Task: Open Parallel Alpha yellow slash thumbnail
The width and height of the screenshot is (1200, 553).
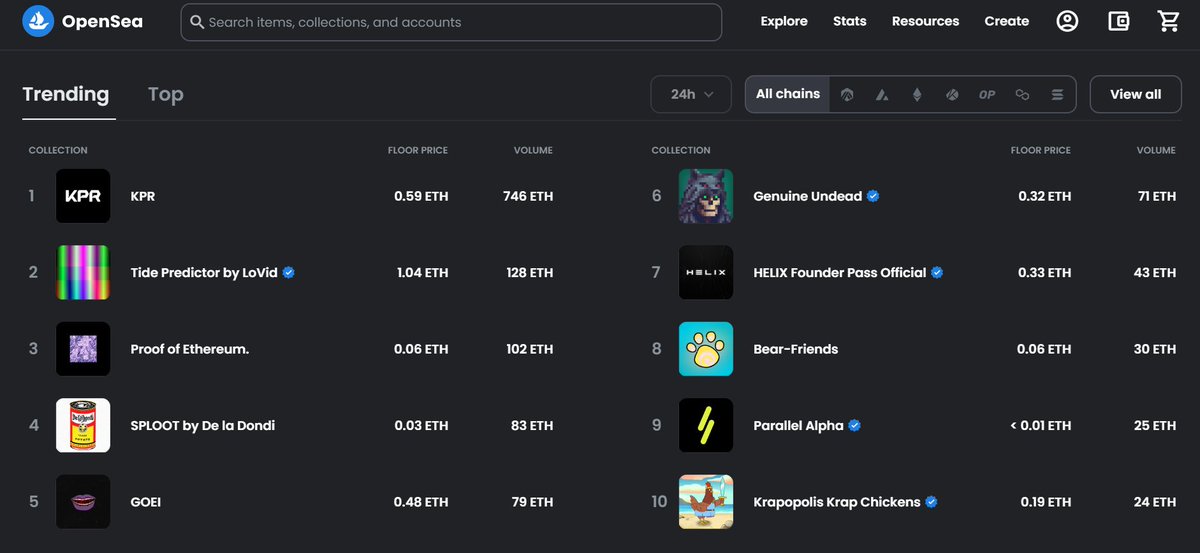Action: click(x=706, y=425)
